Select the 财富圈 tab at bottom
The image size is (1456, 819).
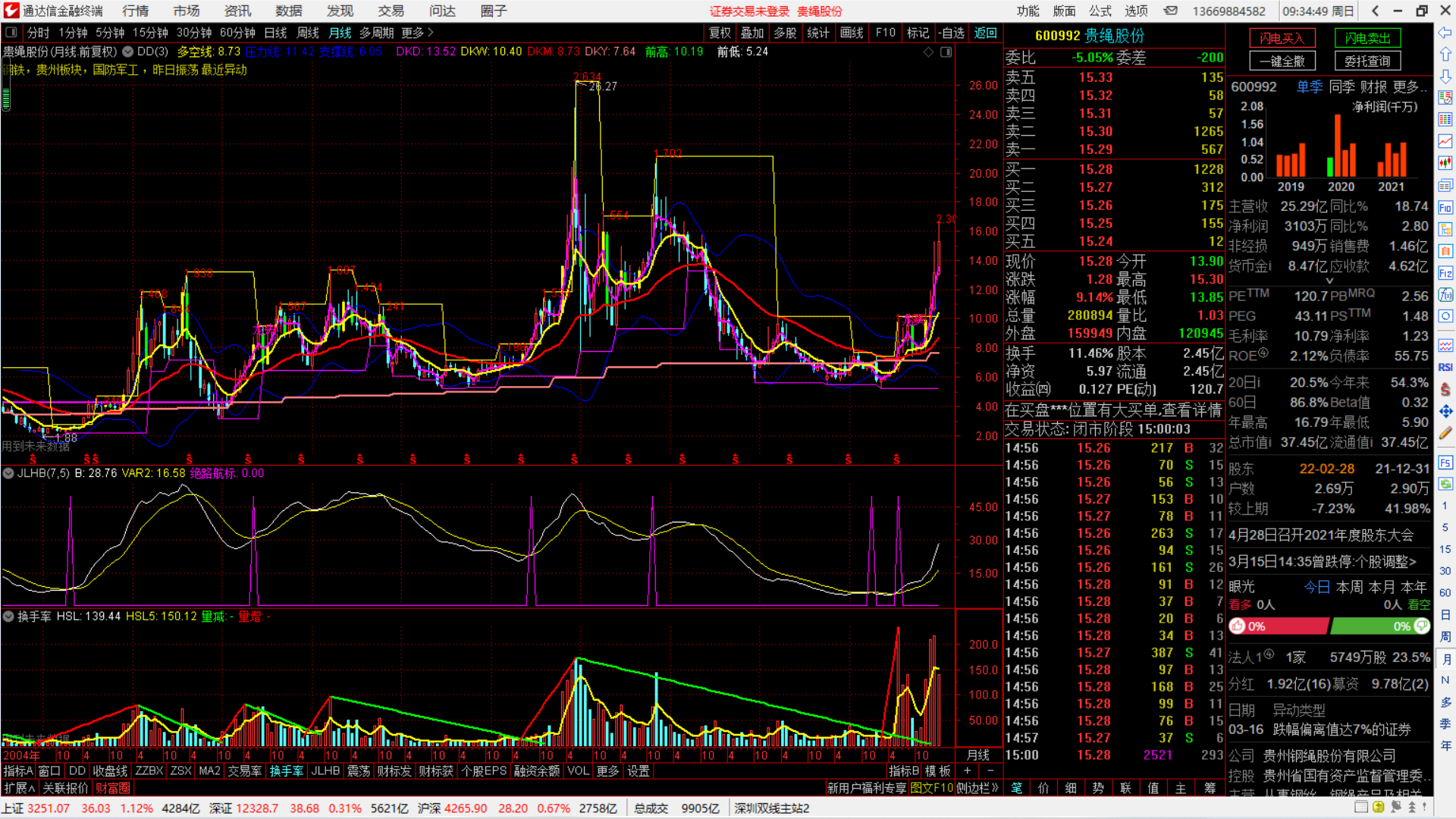click(112, 789)
